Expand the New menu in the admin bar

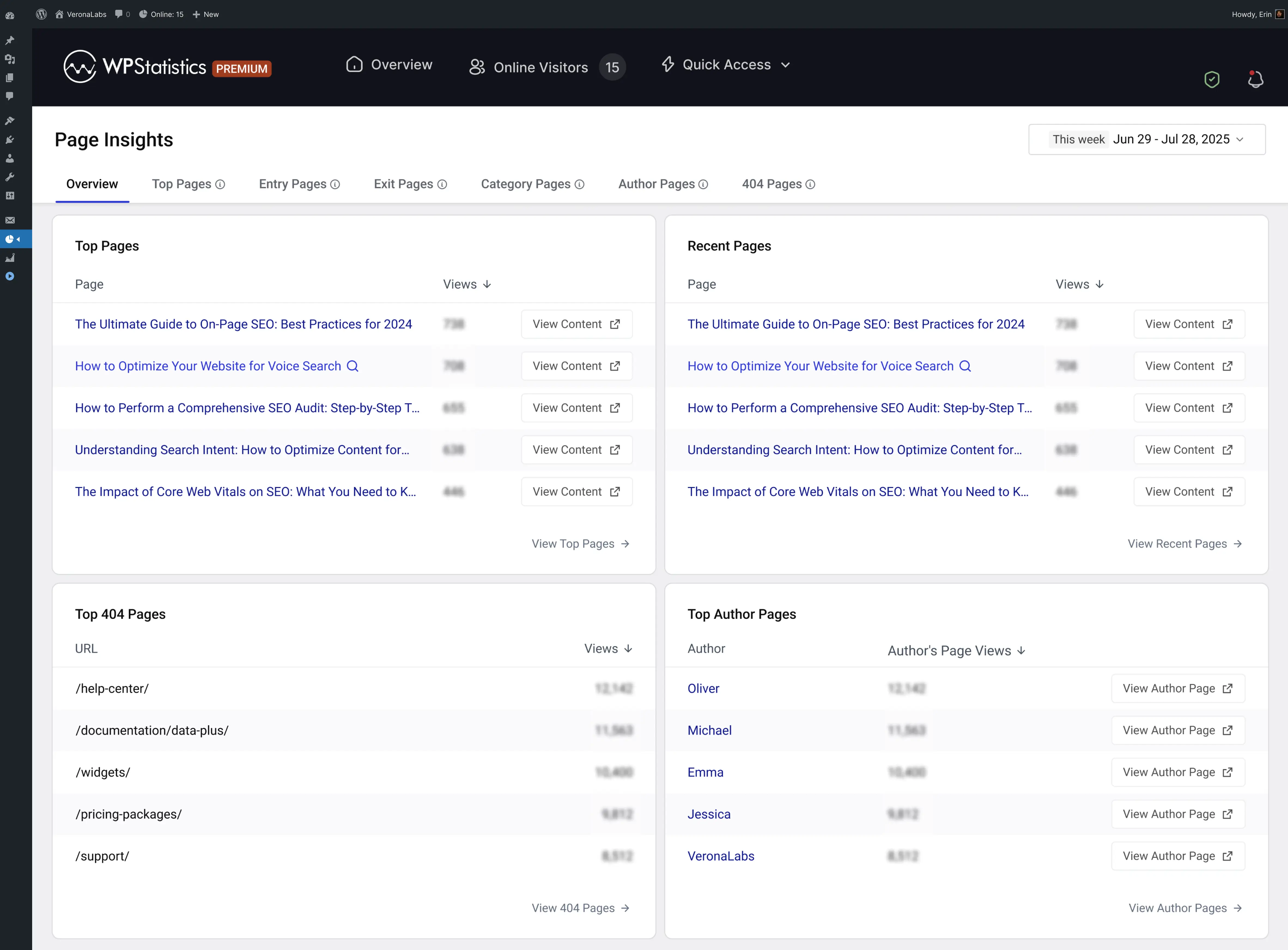point(206,14)
